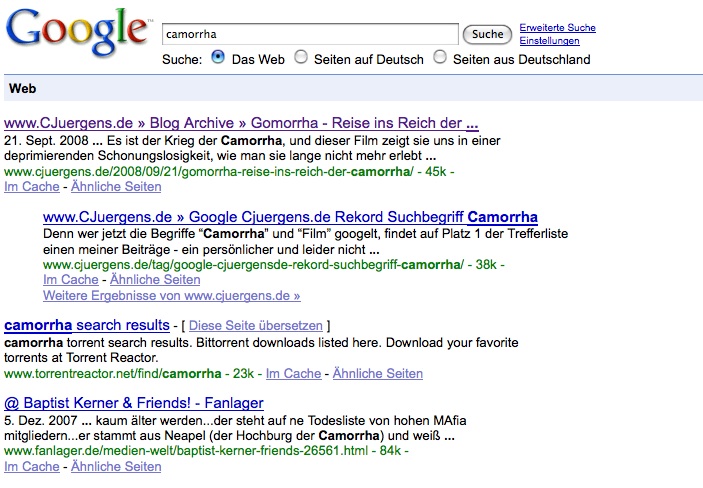Click Diese Seite übersetzen link
The image size is (703, 488).
coord(256,326)
